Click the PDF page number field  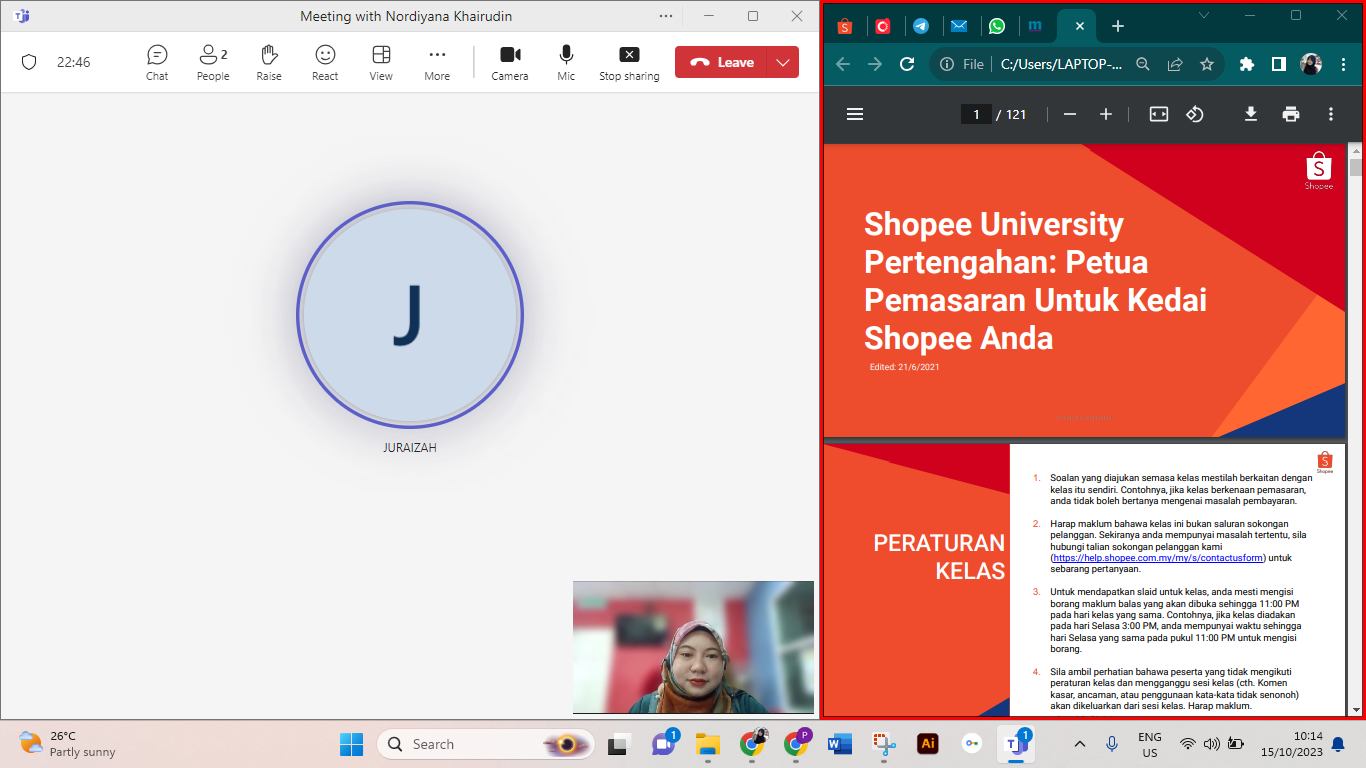976,114
